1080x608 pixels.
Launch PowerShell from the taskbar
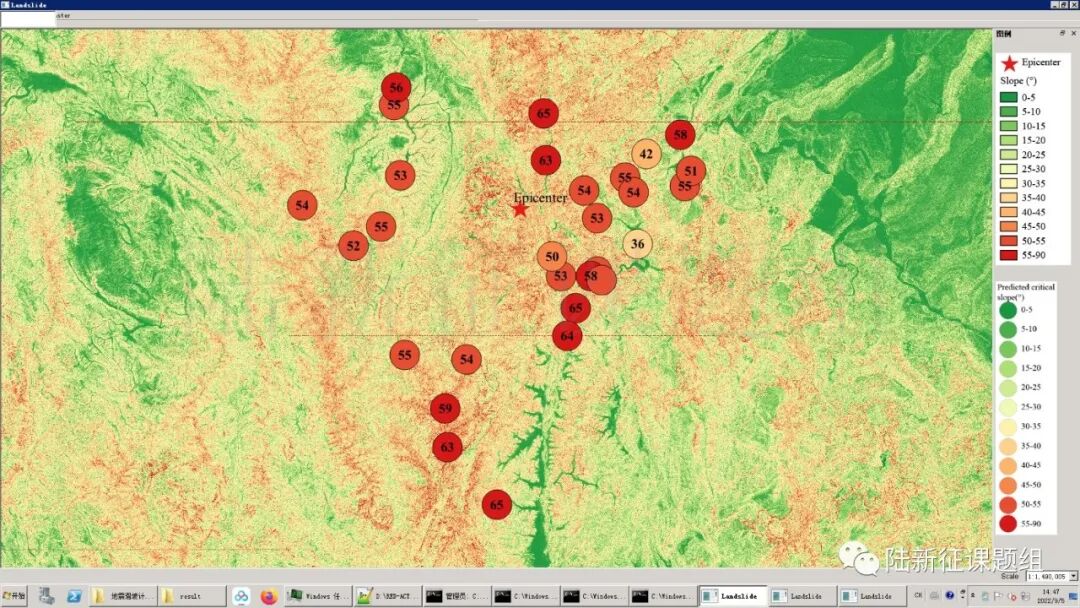point(74,597)
